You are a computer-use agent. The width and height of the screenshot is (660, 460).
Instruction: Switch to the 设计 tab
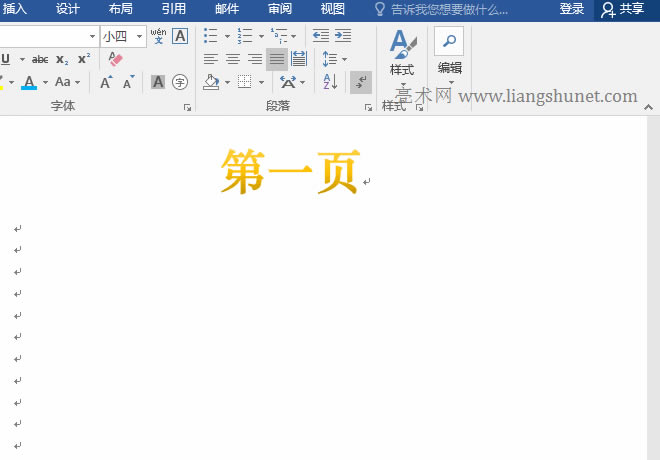(68, 9)
